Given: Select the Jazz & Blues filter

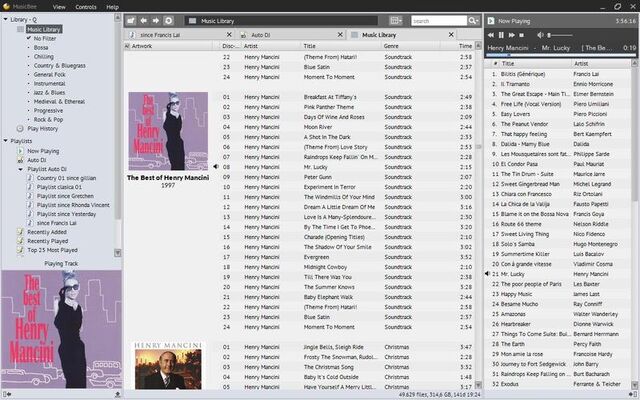Looking at the screenshot, I should (49, 92).
